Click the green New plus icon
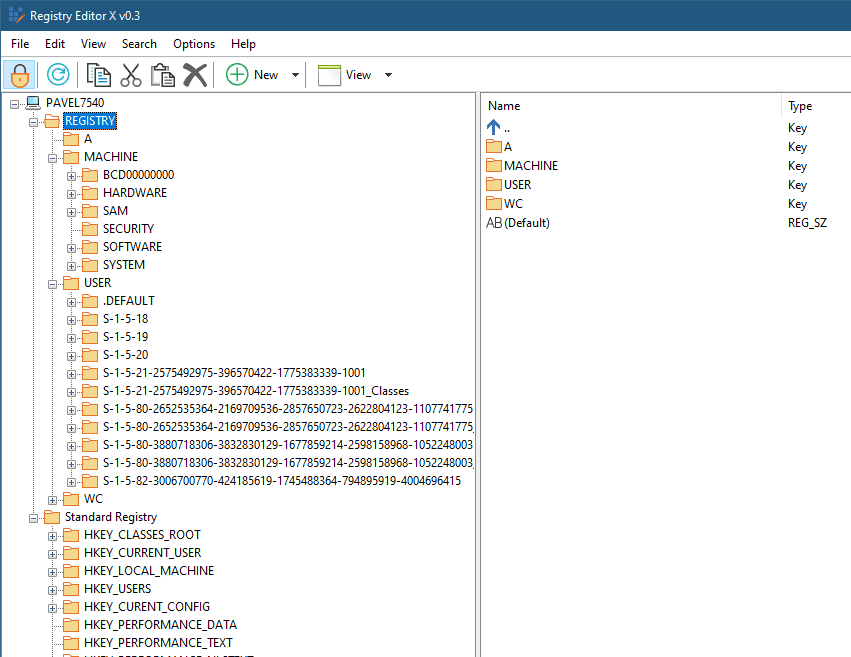This screenshot has width=851, height=657. coord(237,74)
